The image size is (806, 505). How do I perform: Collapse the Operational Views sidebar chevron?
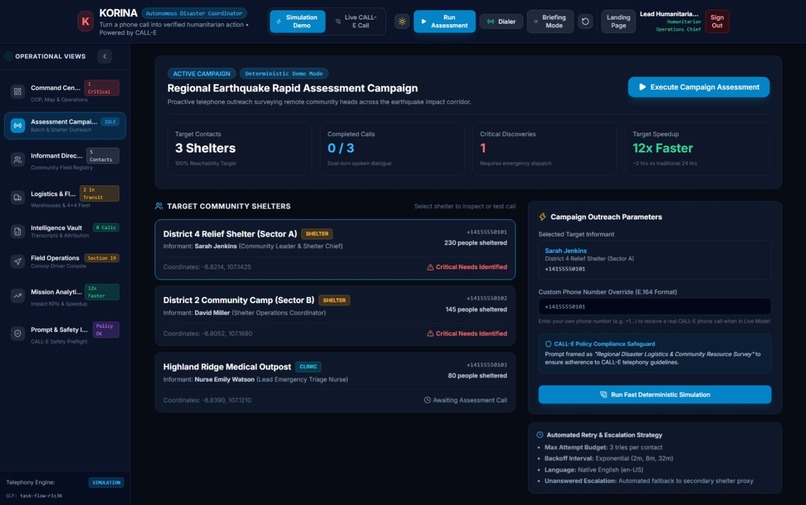pos(105,56)
